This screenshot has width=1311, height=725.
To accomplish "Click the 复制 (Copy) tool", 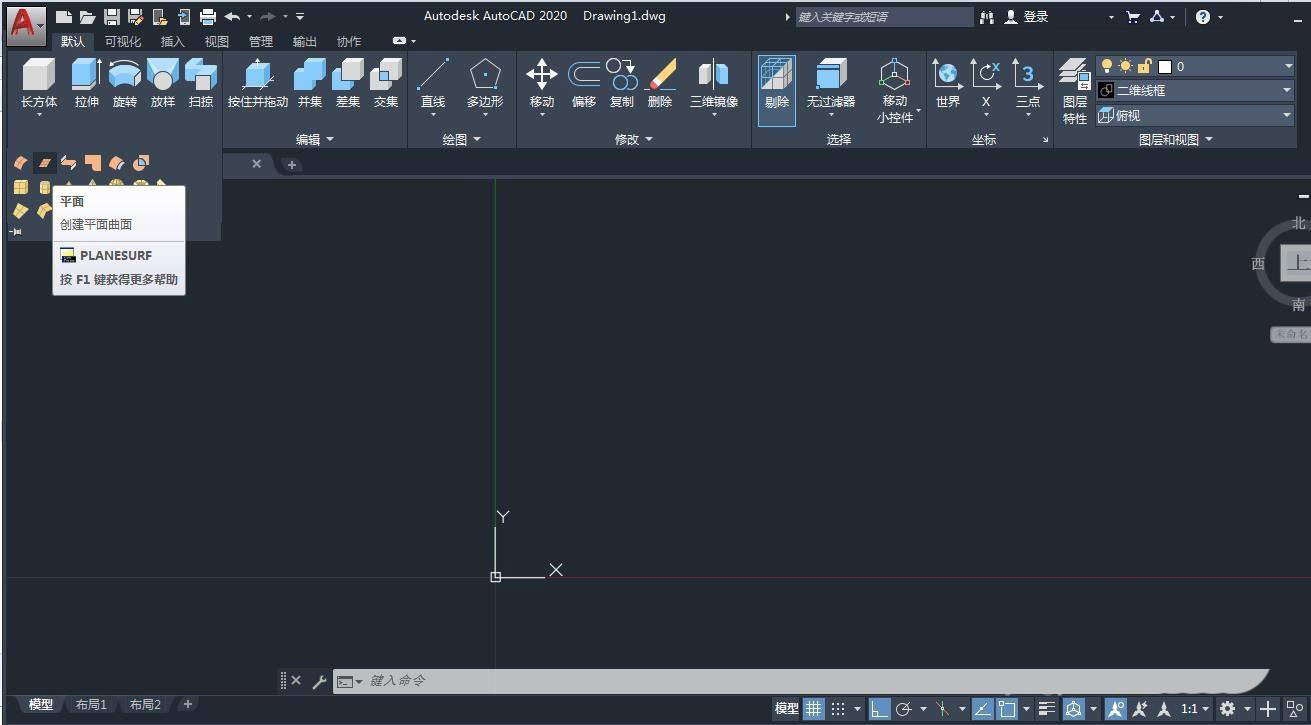I will coord(622,84).
